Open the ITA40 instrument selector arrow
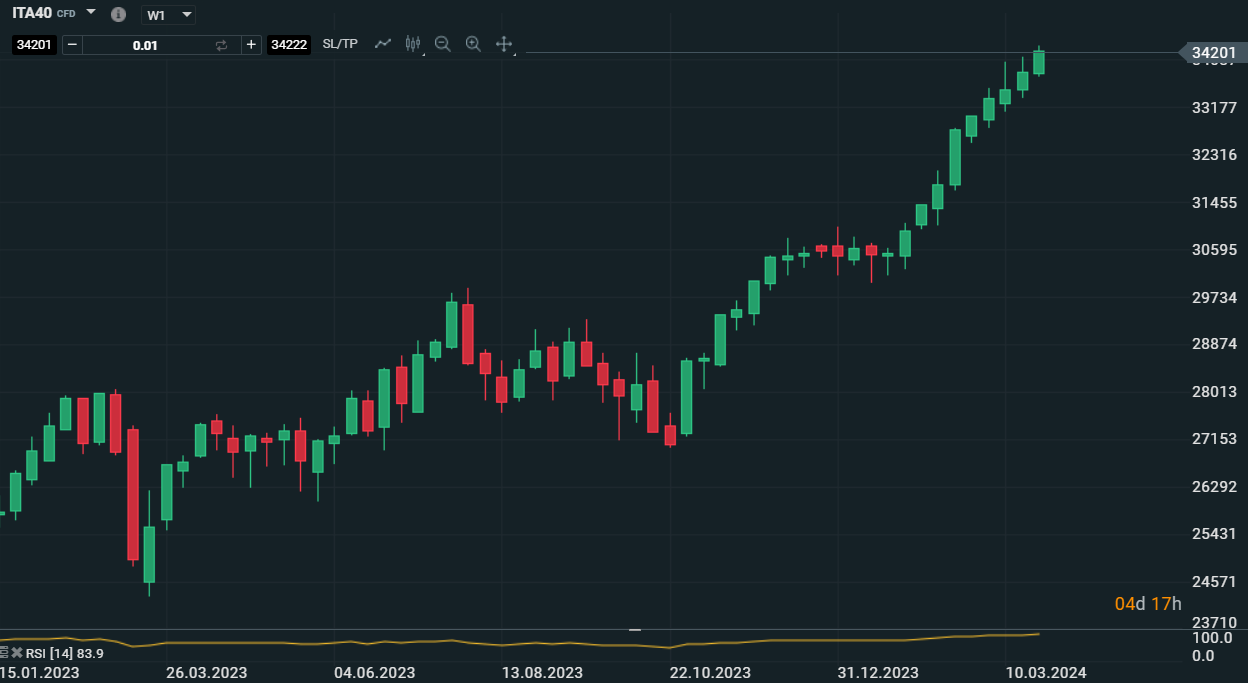 [x=91, y=13]
